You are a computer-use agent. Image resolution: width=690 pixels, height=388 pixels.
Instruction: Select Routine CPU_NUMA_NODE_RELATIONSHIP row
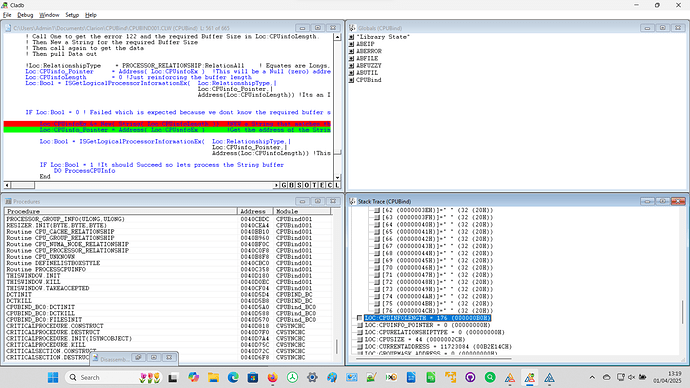point(168,244)
